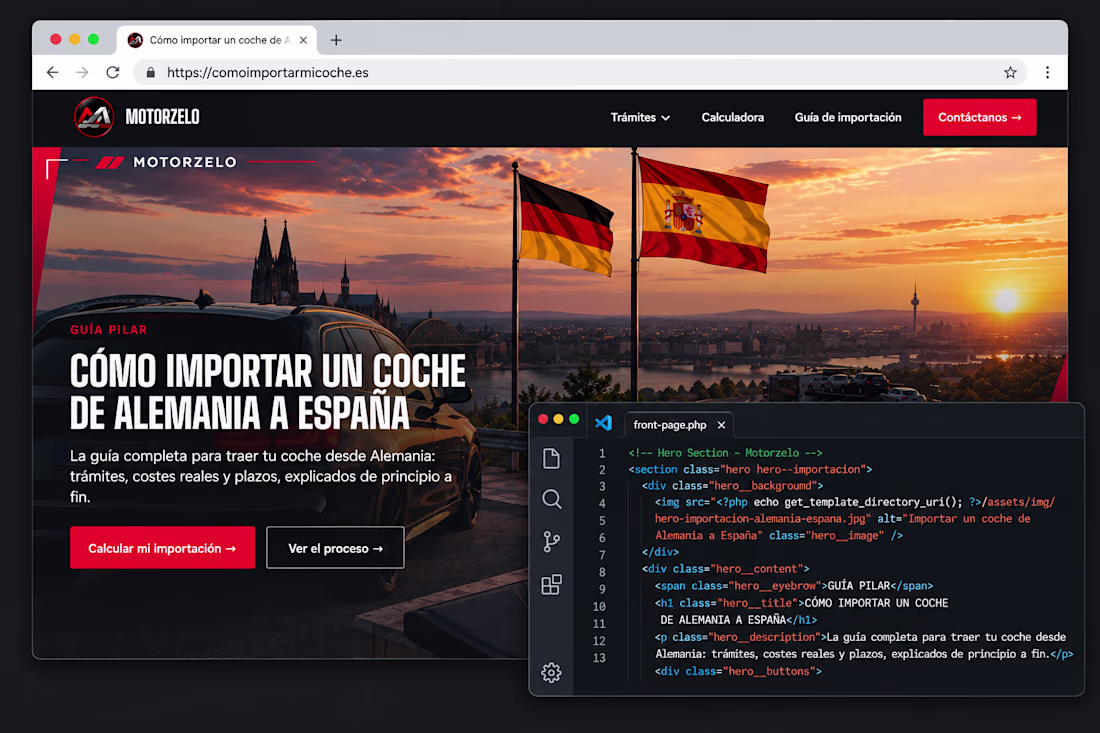The width and height of the screenshot is (1100, 733).
Task: Bookmark the page with the star icon
Action: [x=1010, y=72]
